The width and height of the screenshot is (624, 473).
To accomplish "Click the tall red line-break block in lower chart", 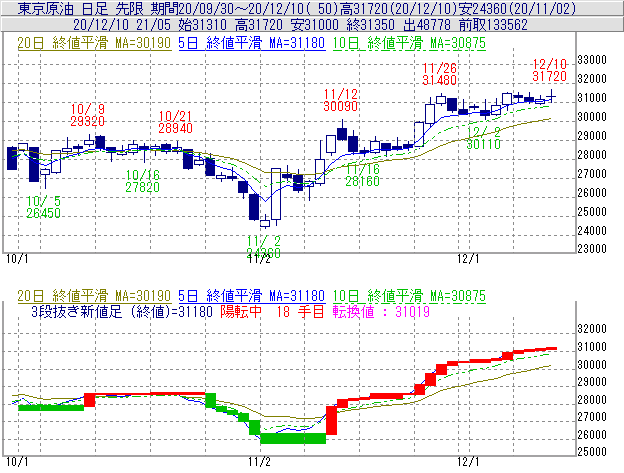I will point(331,420).
